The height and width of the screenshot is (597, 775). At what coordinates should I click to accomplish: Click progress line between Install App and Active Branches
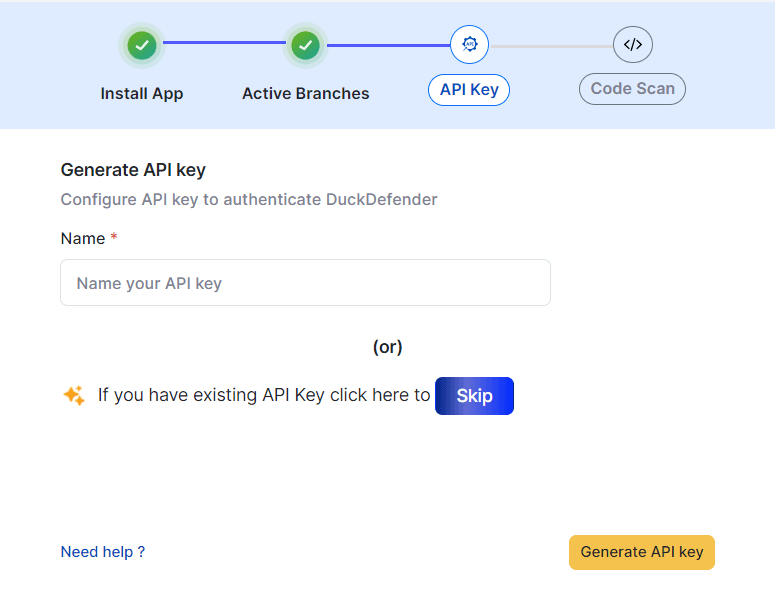click(223, 43)
